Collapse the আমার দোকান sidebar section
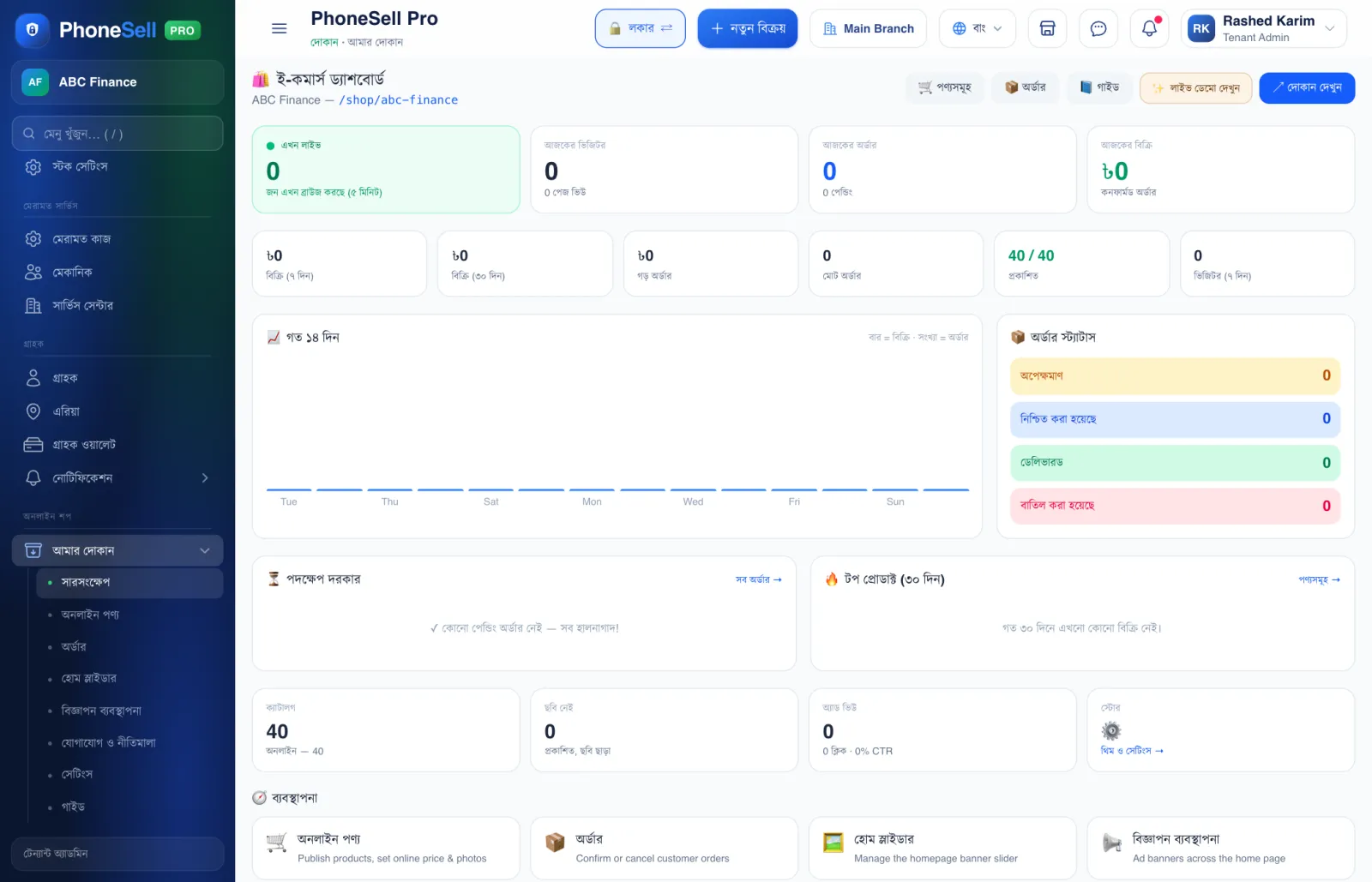Screen dimensions: 1372x882 [117, 550]
